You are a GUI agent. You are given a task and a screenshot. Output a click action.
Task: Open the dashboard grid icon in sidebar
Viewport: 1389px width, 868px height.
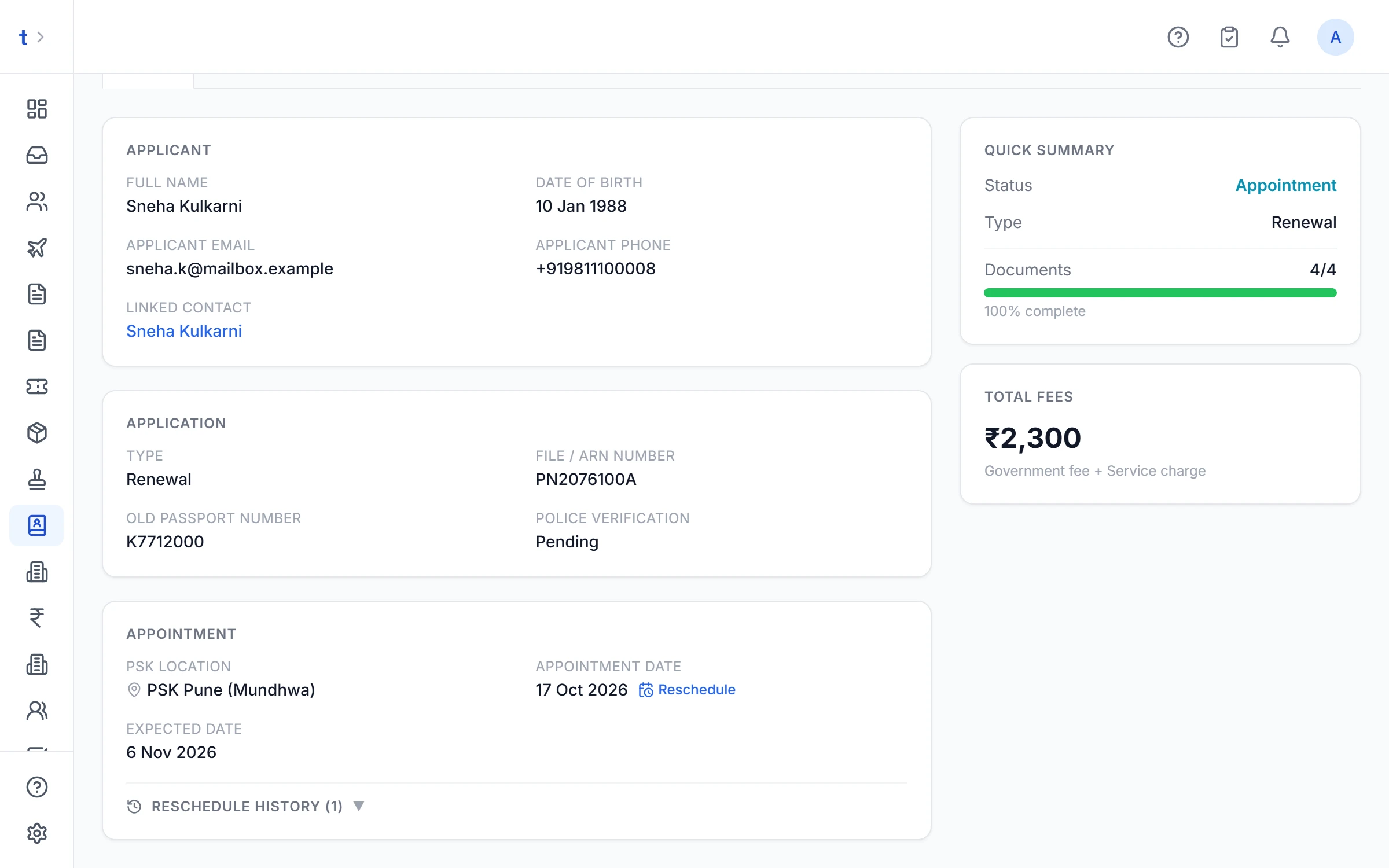click(x=36, y=109)
